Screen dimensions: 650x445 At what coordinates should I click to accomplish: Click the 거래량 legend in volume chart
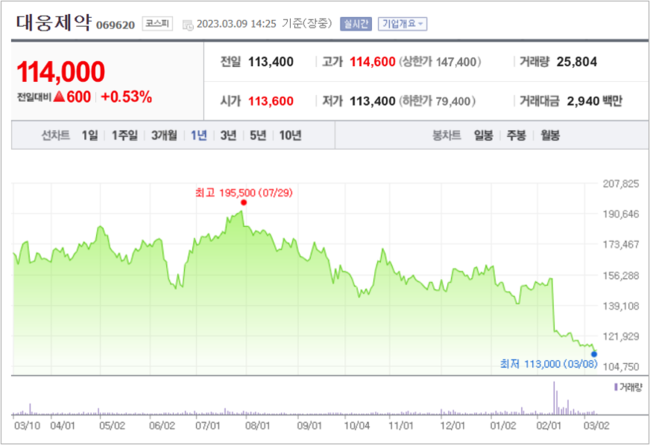tap(628, 387)
